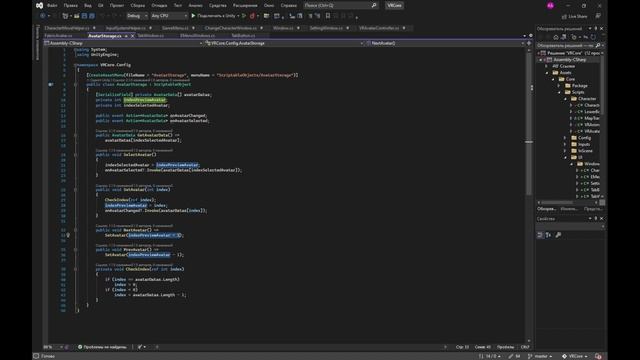Click the lightbulb quick actions icon

coord(68,236)
